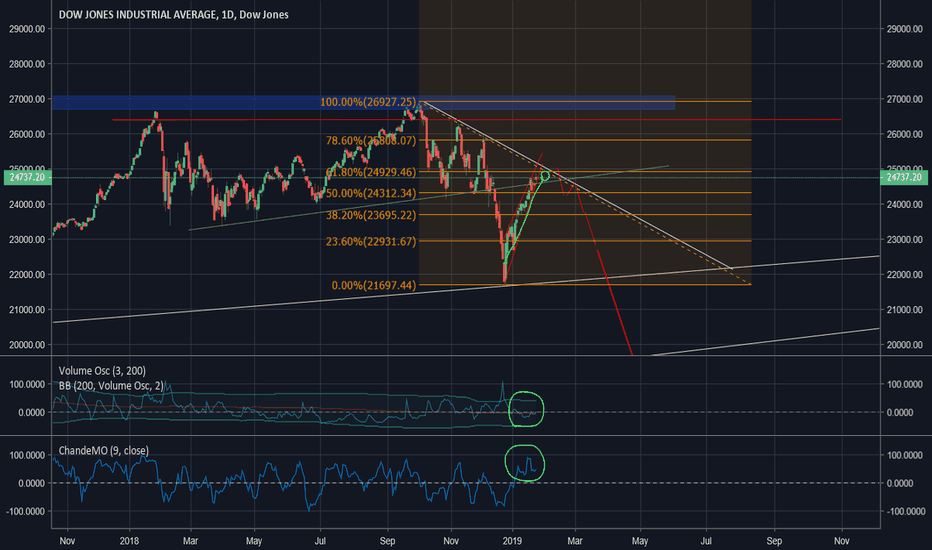Screen dimensions: 932x550
Task: Click the 2018 label on the time axis
Action: [x=129, y=541]
